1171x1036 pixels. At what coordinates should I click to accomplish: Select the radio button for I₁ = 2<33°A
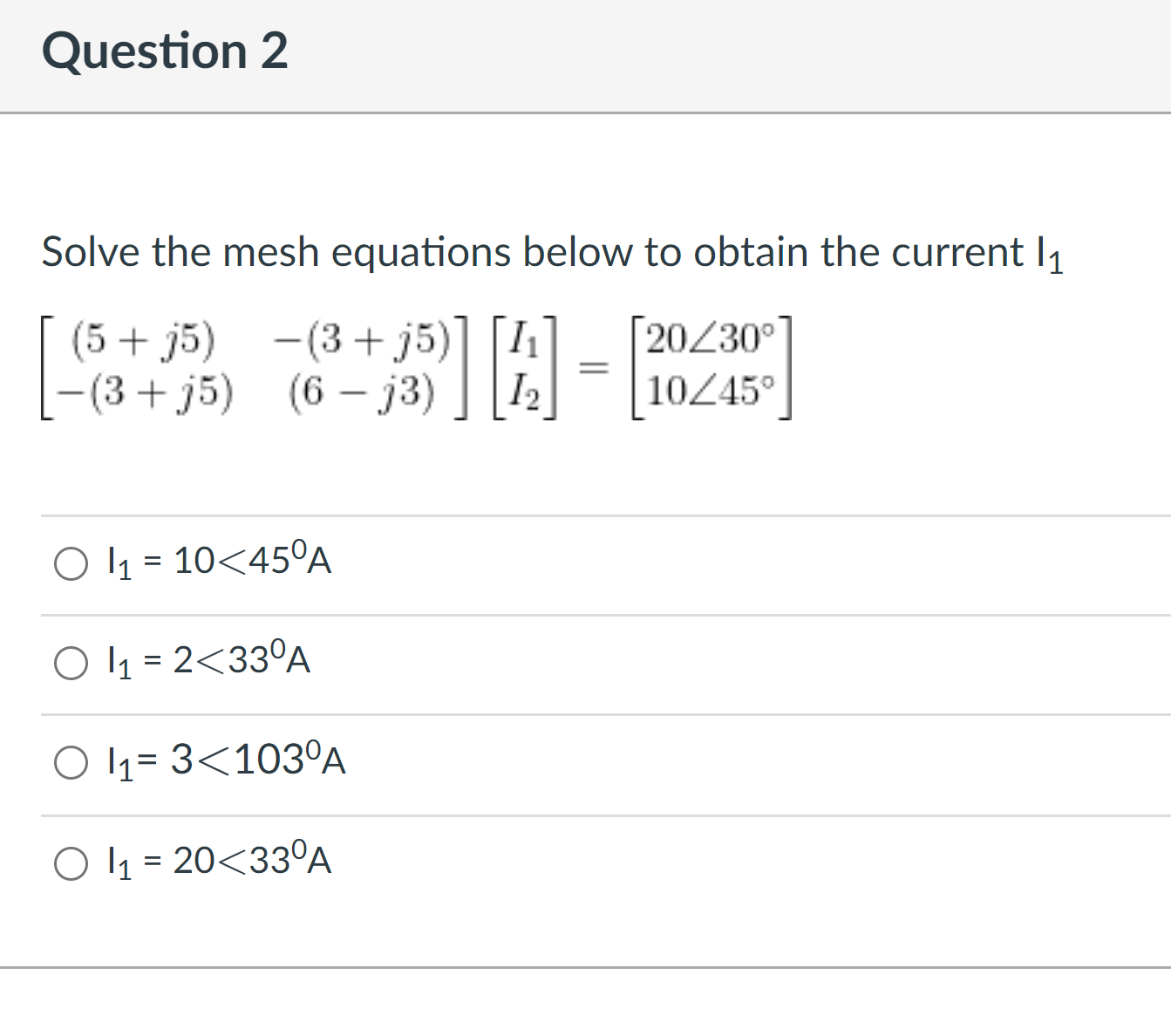[71, 663]
